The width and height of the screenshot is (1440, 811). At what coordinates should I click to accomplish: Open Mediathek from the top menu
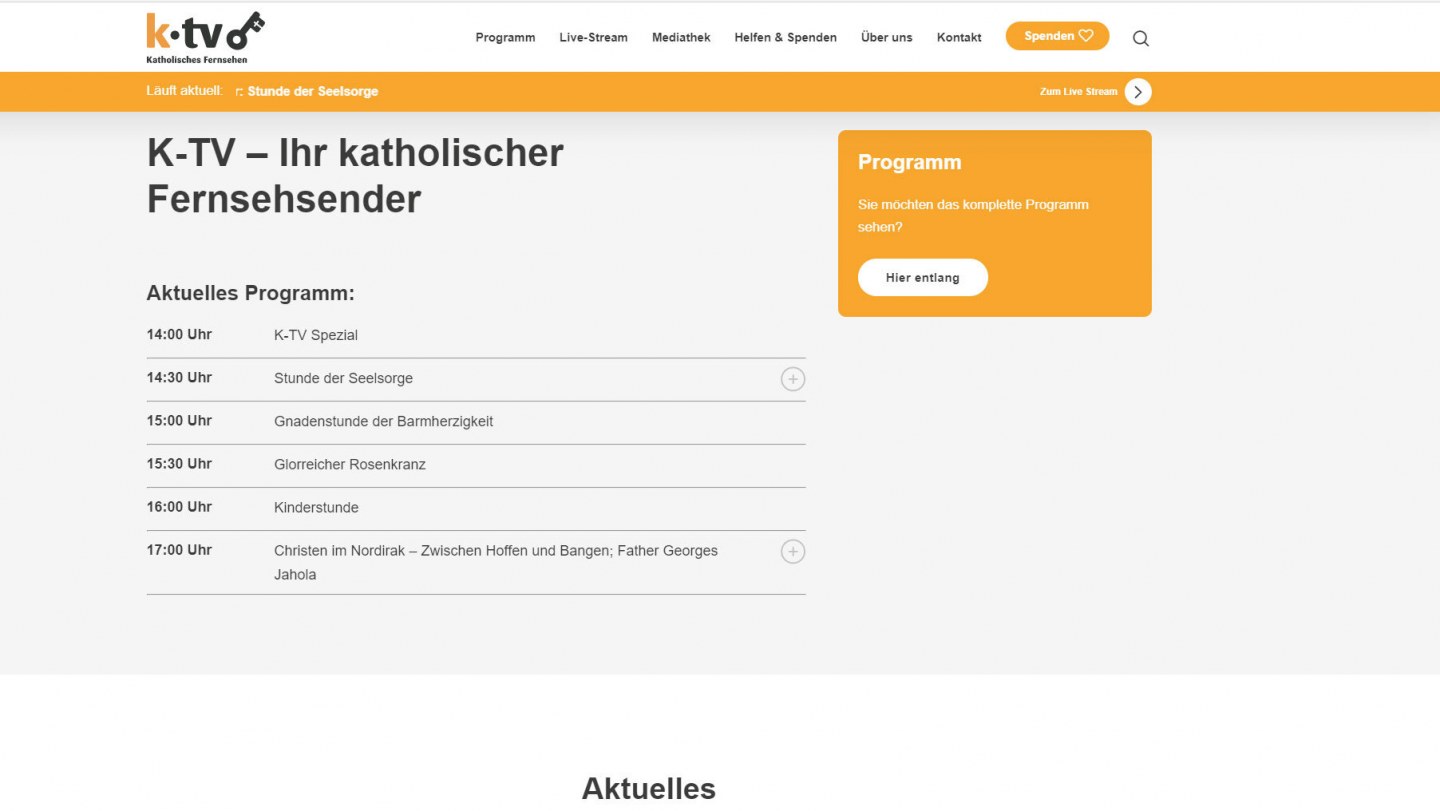[x=681, y=38]
